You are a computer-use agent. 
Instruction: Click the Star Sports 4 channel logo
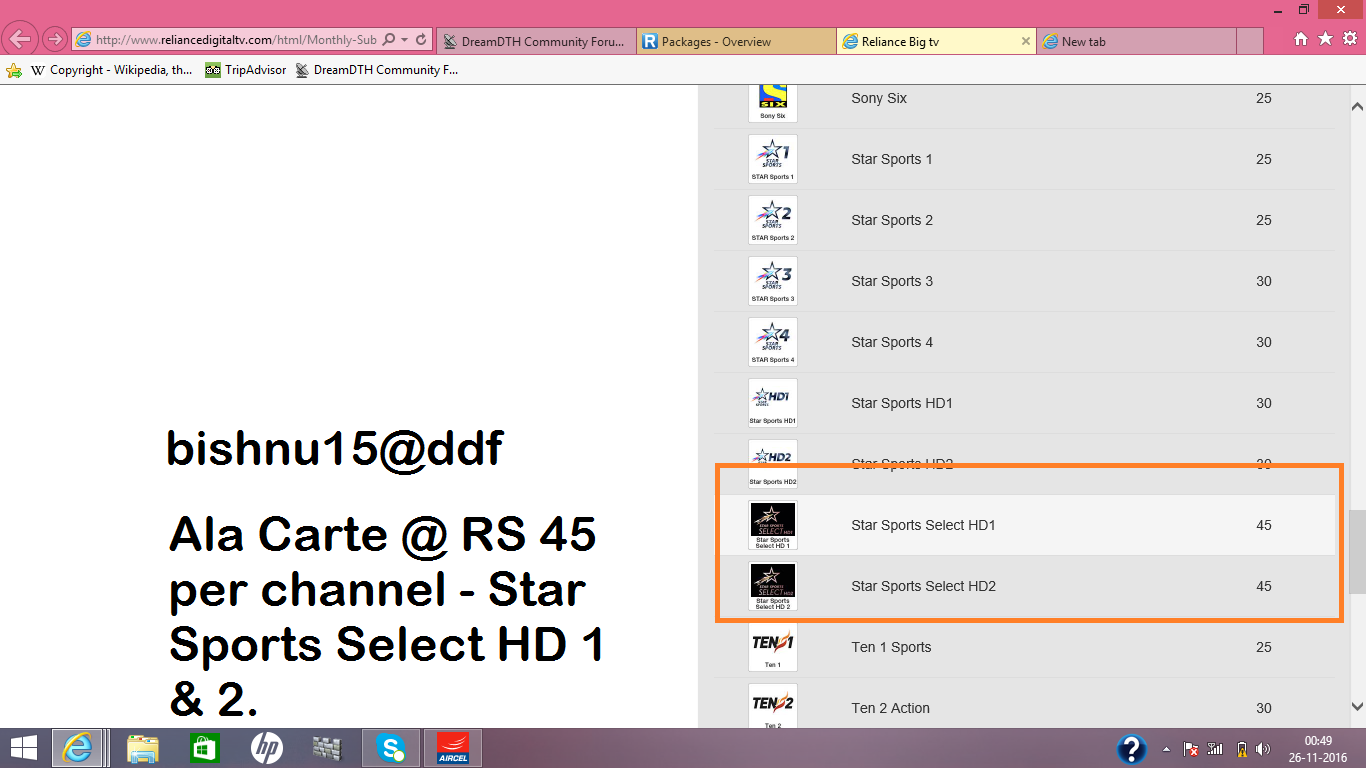773,342
